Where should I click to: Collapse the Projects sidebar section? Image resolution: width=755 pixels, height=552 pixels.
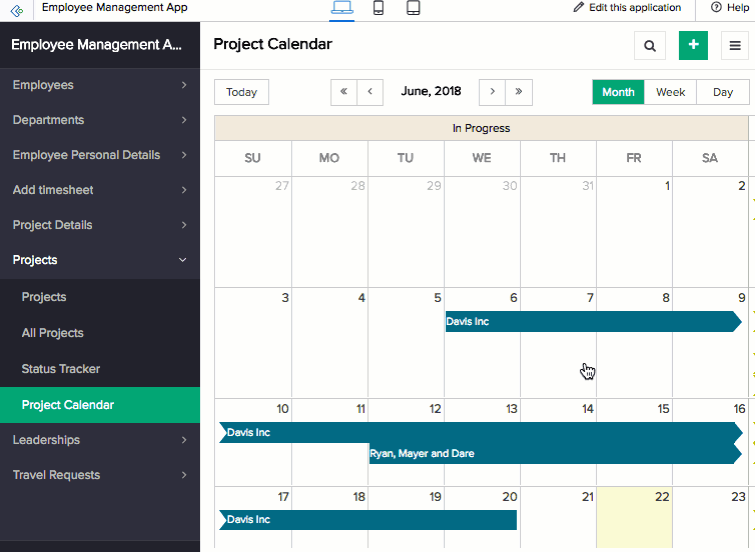pyautogui.click(x=100, y=260)
